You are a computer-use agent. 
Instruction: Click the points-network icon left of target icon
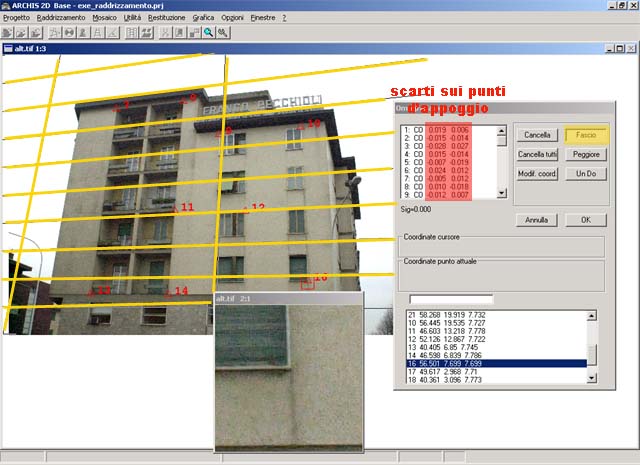pos(55,33)
